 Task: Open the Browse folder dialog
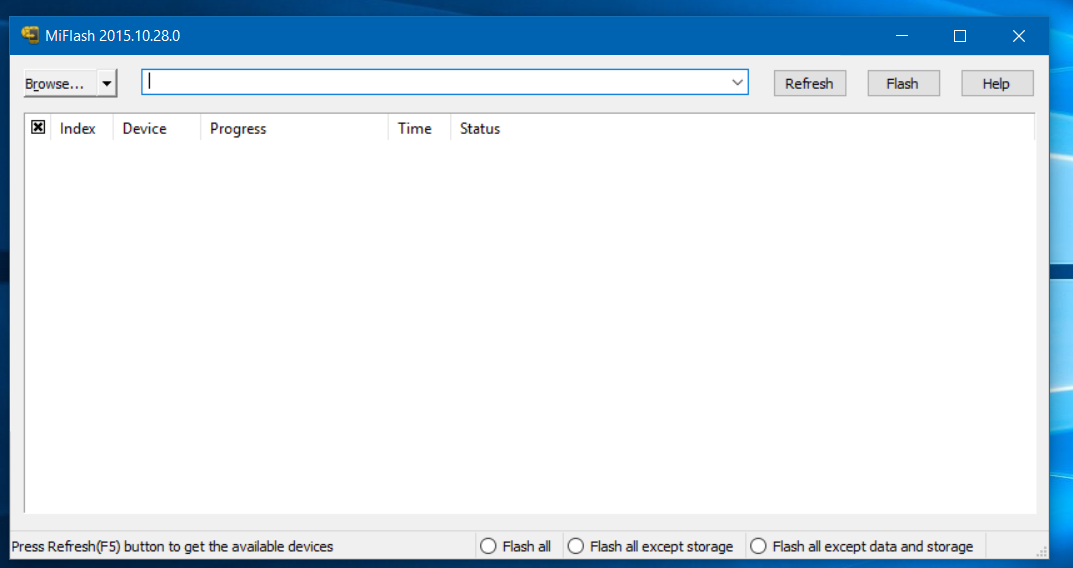(x=60, y=83)
